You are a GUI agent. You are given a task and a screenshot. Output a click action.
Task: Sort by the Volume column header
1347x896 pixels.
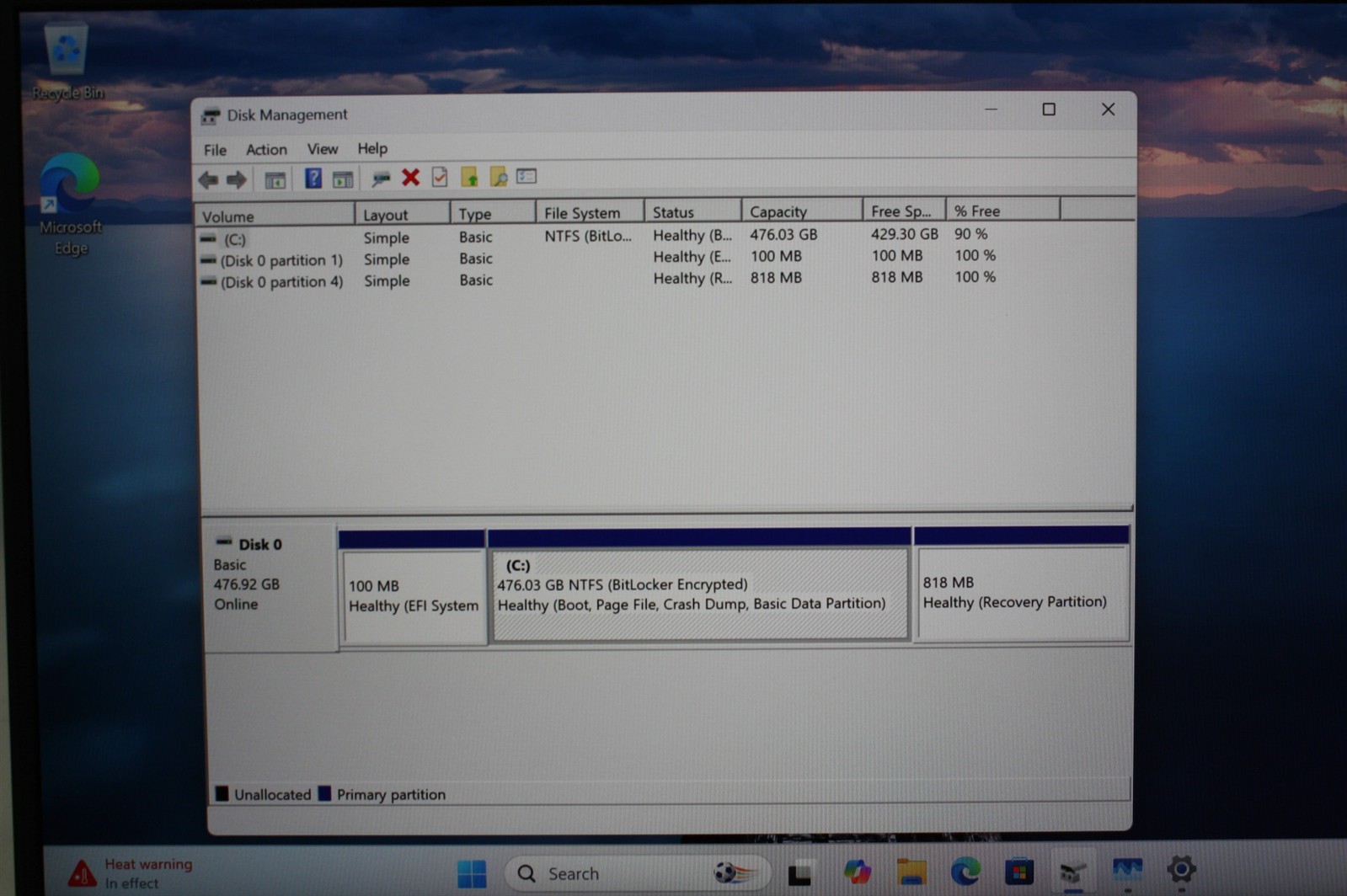pyautogui.click(x=275, y=216)
